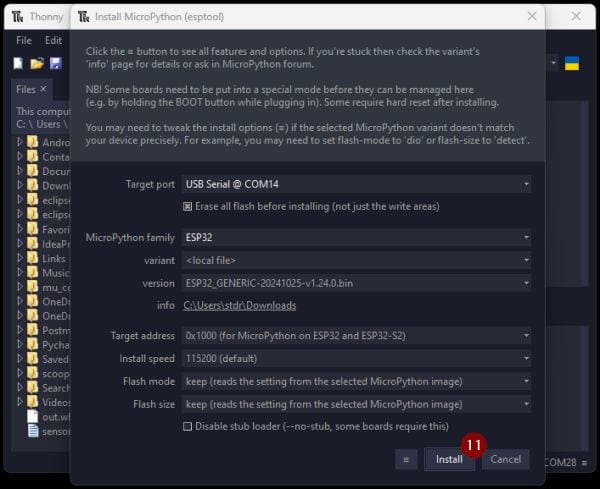Click the Open file folder icon
Screen dimensions: 600x489
pos(37,63)
